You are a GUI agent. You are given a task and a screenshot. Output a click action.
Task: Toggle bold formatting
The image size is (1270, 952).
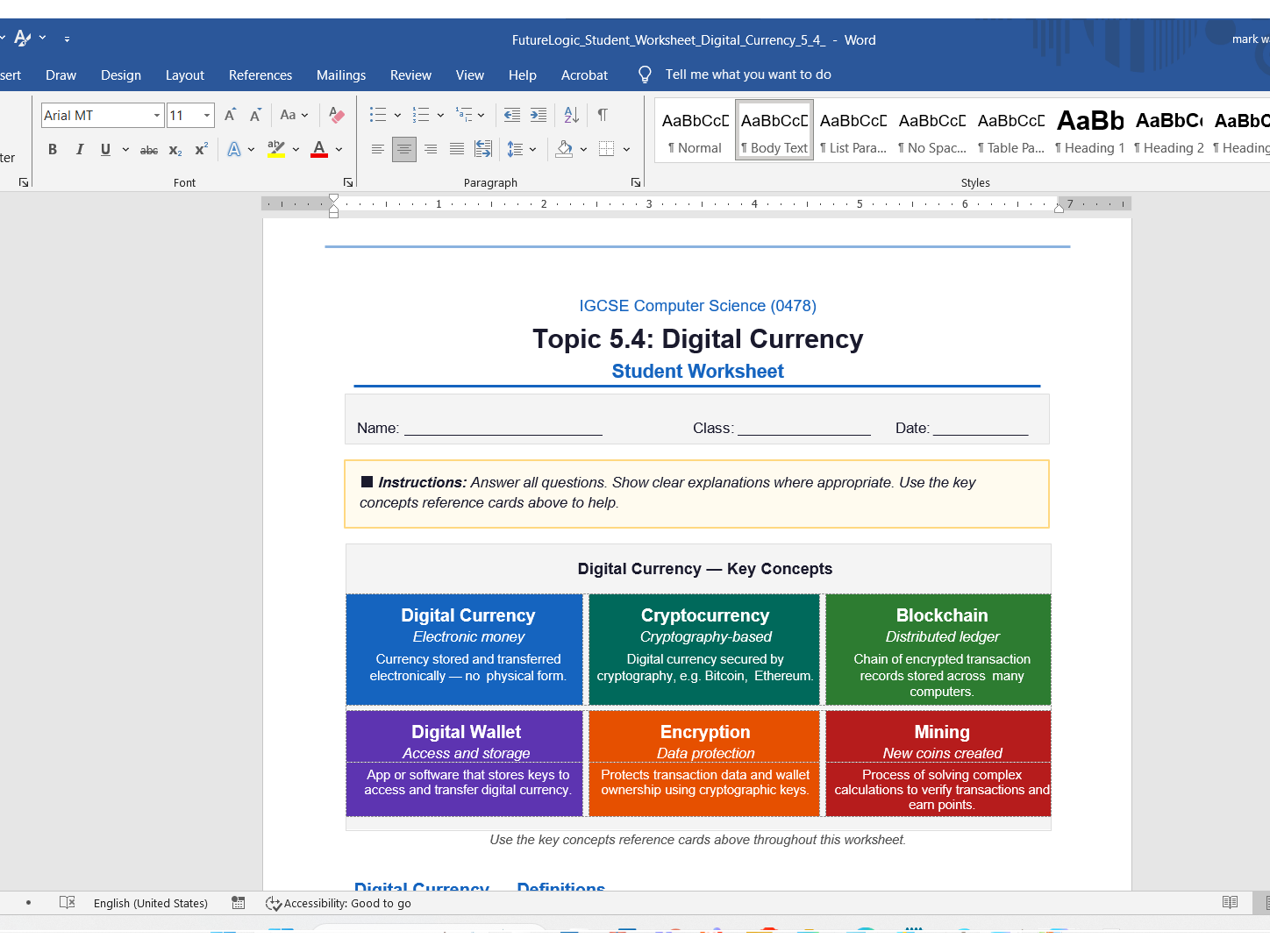pos(53,150)
